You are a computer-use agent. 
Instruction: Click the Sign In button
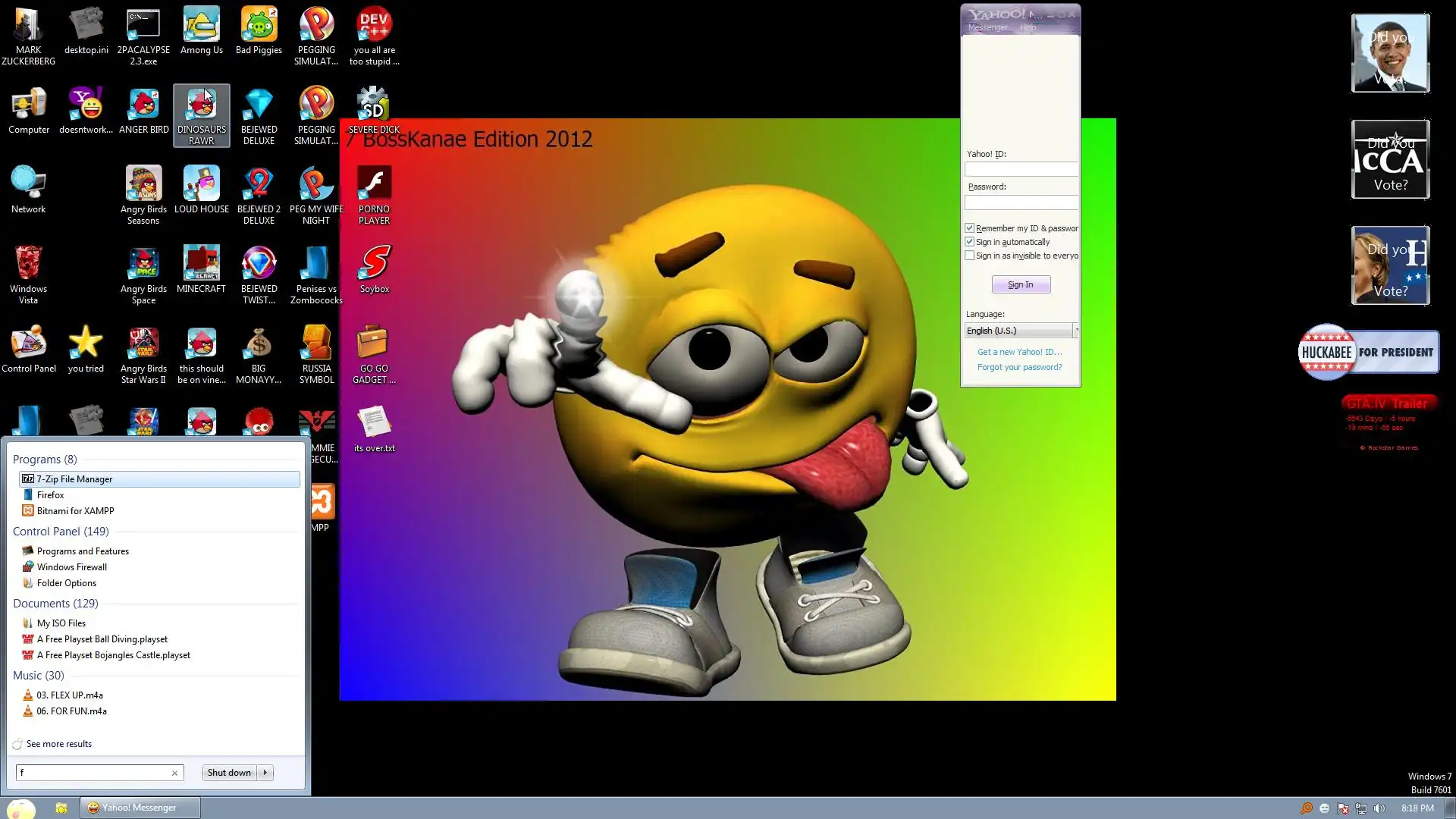[1020, 284]
